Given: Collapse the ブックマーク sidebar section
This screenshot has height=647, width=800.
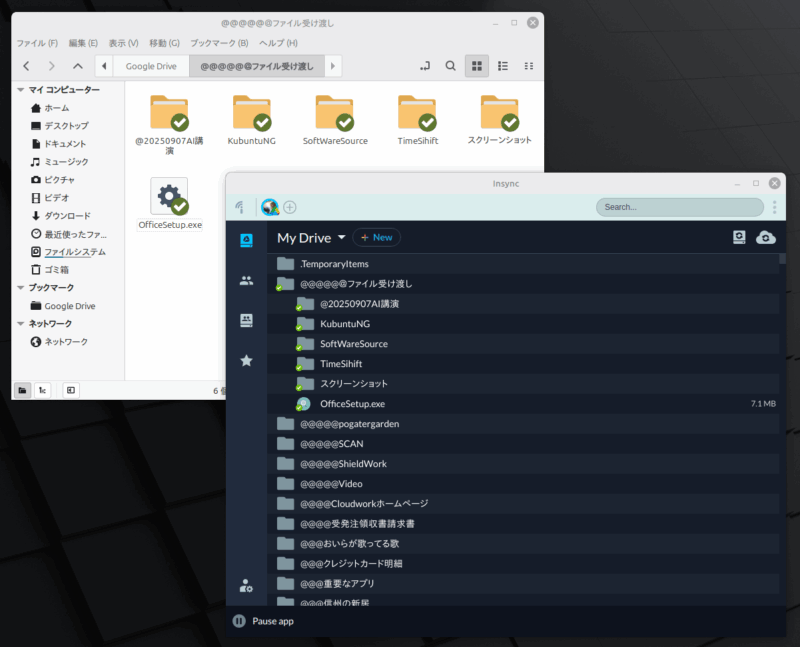Looking at the screenshot, I should 22,288.
